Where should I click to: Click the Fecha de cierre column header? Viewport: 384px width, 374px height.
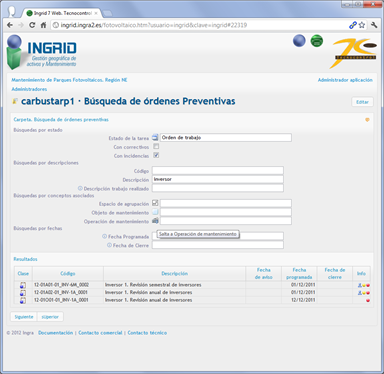[335, 273]
